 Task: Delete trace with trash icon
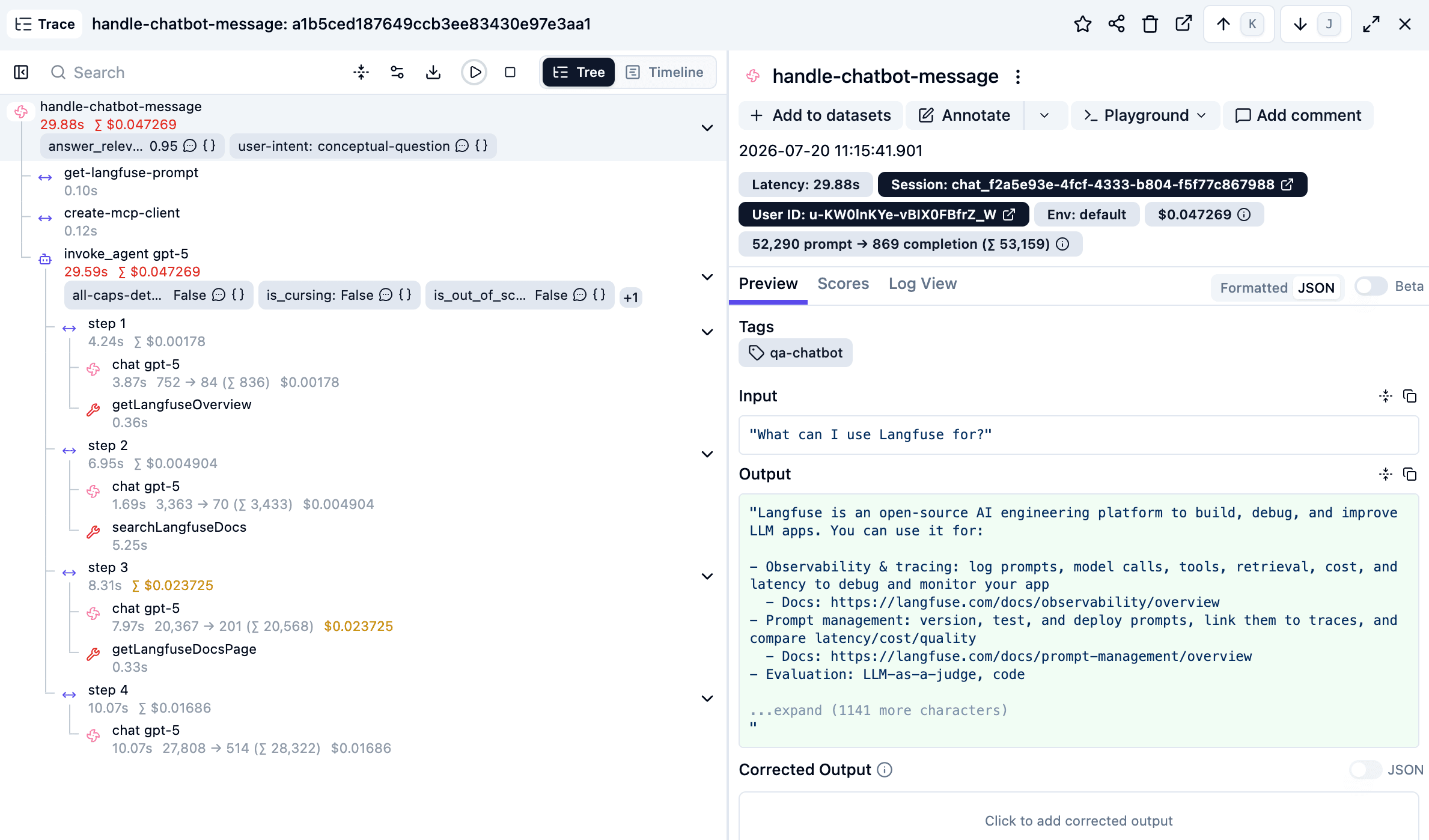pos(1150,24)
